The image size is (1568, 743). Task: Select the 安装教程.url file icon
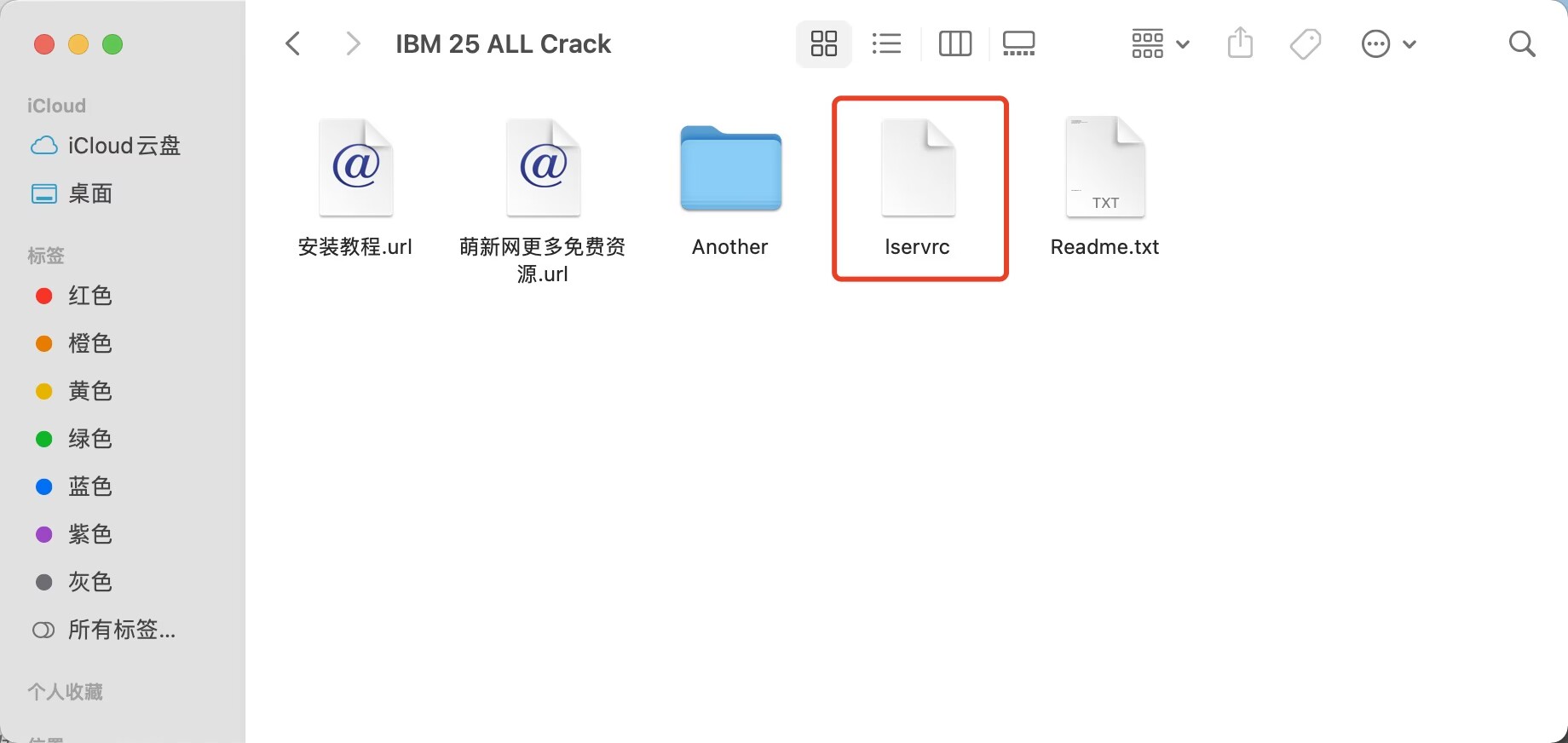[356, 168]
